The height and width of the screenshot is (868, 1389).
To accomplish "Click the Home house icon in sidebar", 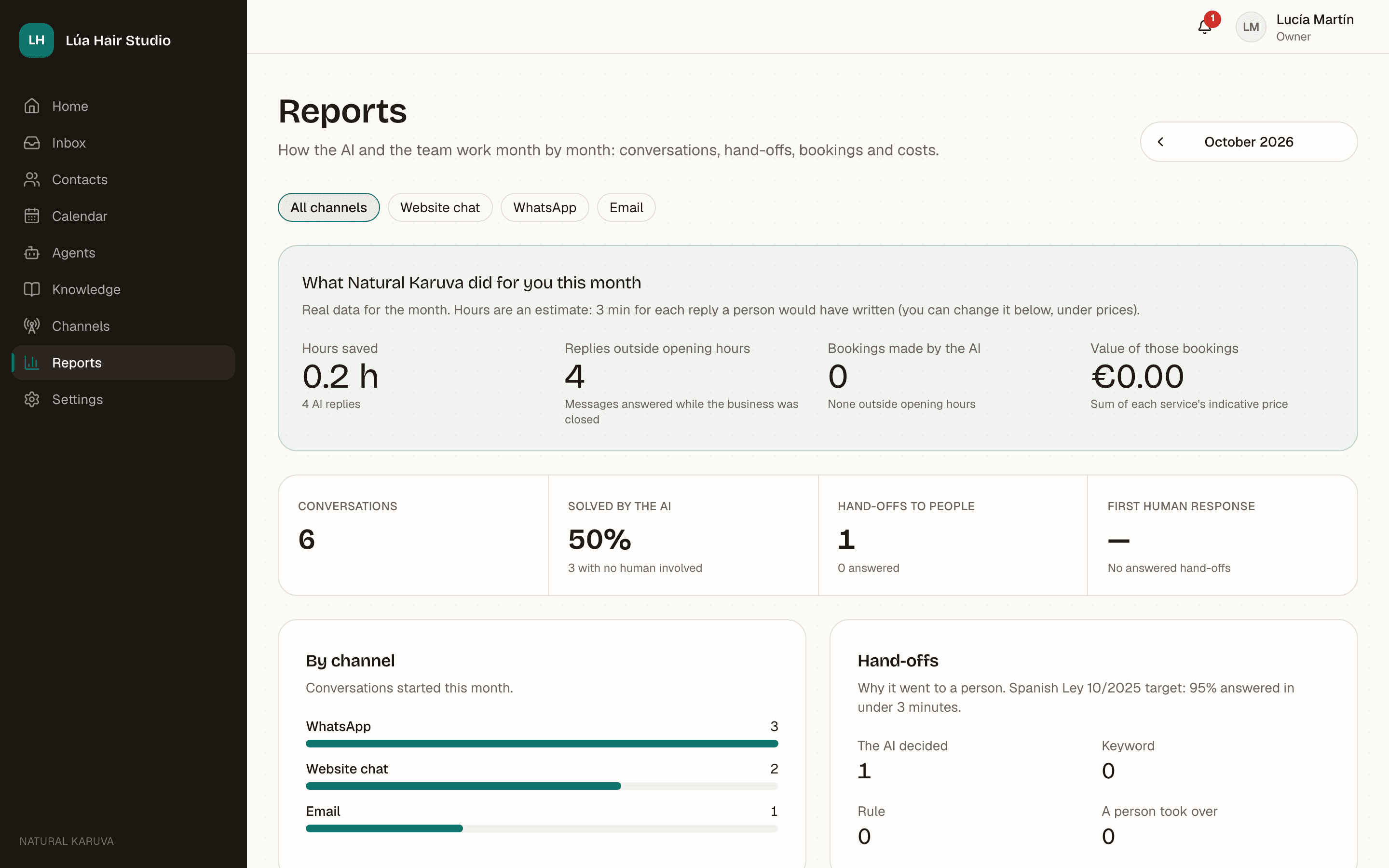I will coord(31,106).
